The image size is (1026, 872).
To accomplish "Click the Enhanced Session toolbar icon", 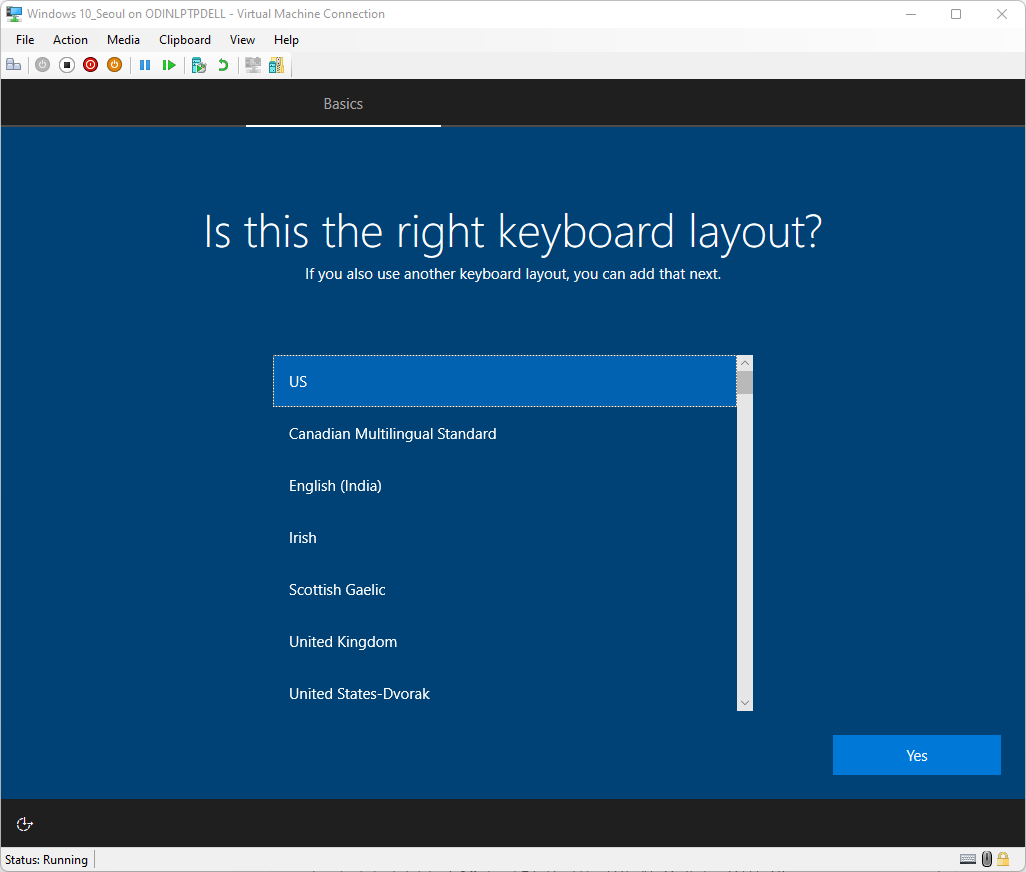I will coord(253,65).
